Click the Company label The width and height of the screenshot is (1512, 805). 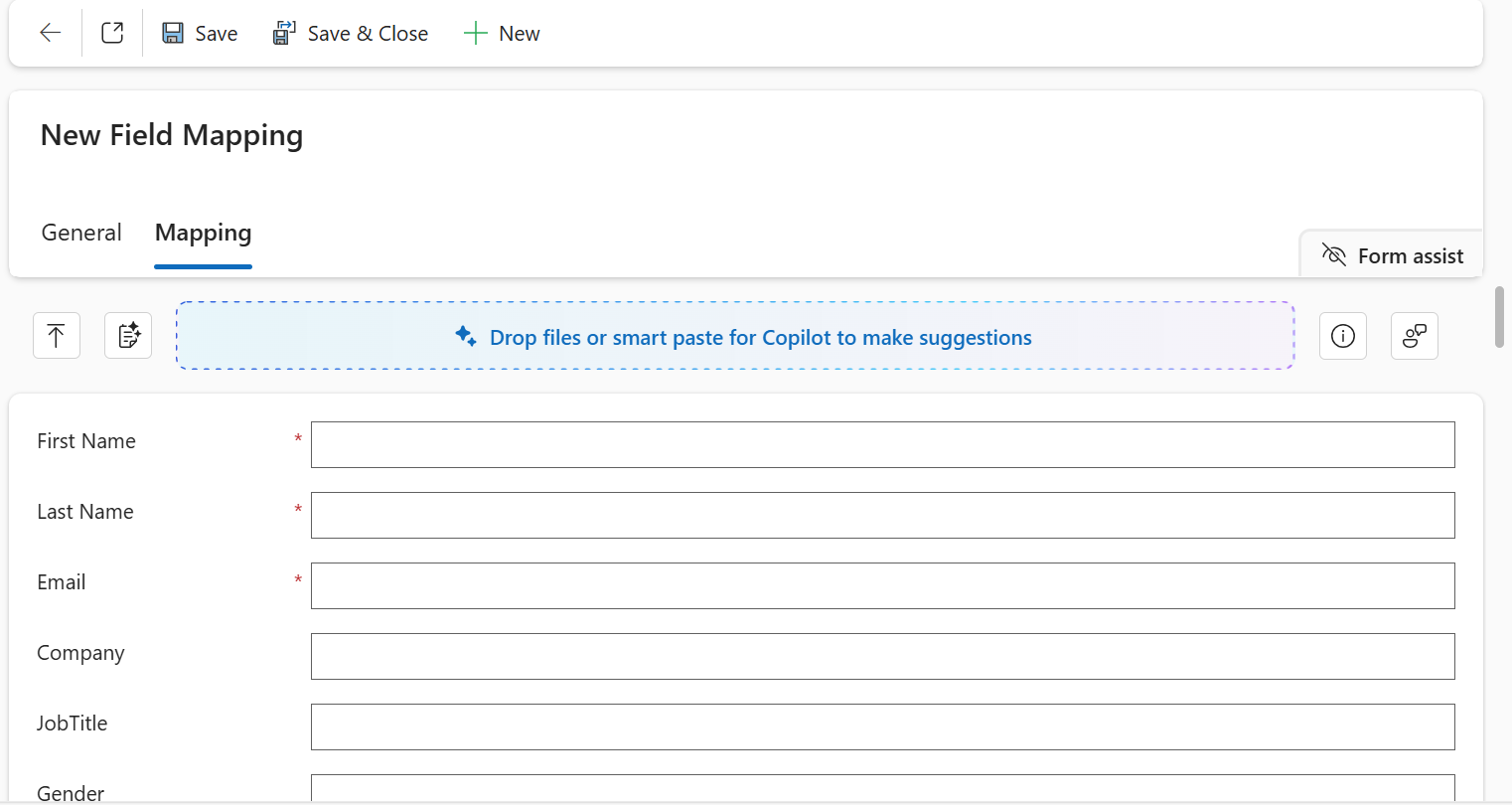coord(80,653)
